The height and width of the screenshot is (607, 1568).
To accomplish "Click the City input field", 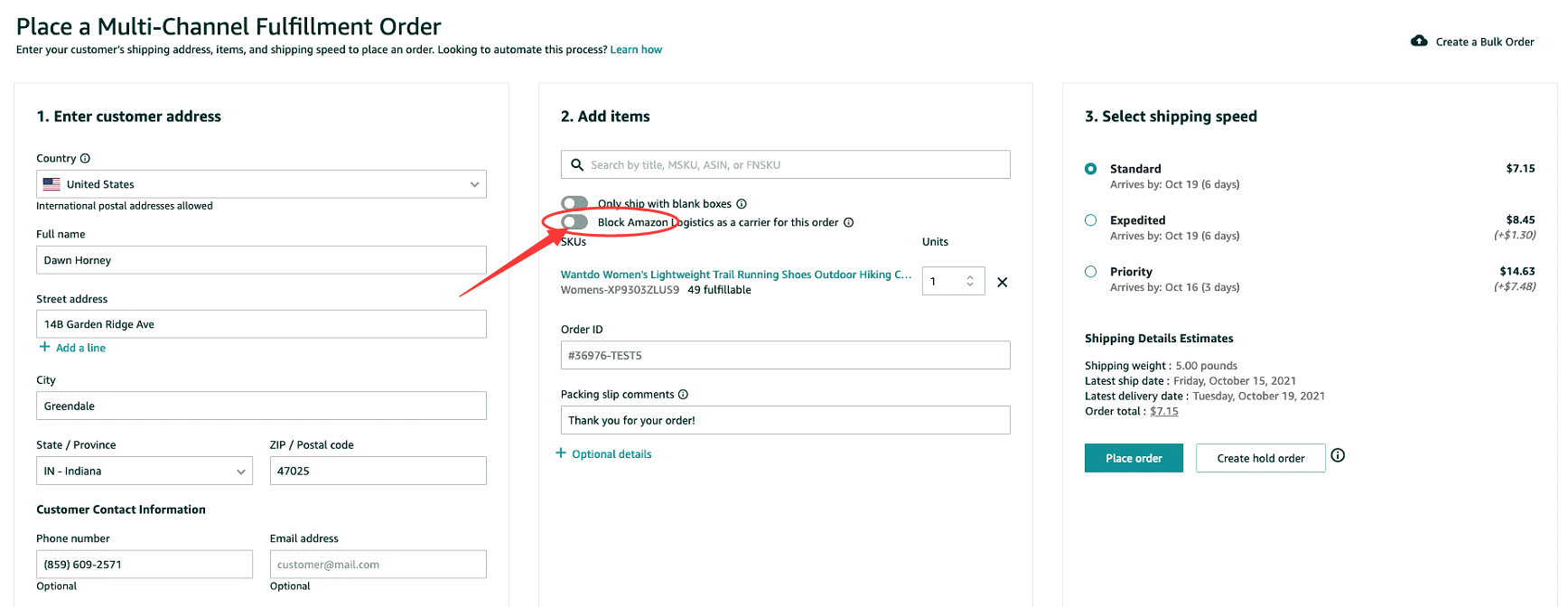I will (x=261, y=406).
